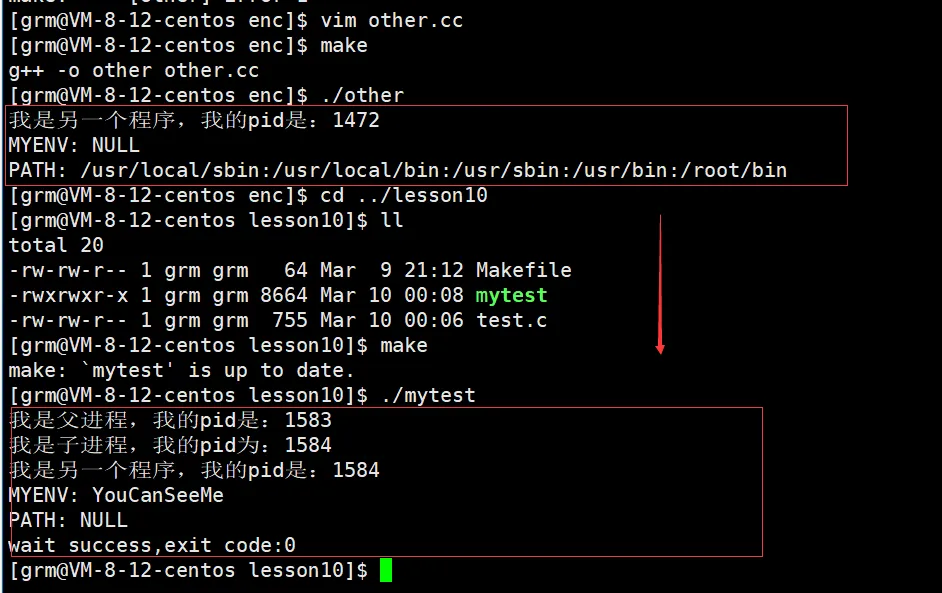
Task: Click the 'MYENV: YouCanSeeMe' line
Action: [116, 495]
